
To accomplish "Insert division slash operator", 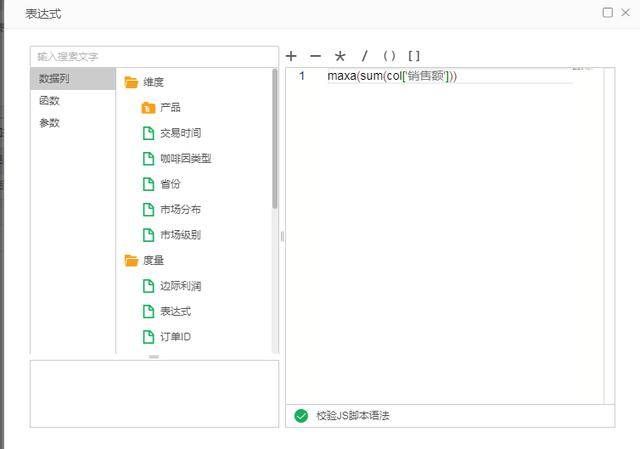I will coord(364,56).
